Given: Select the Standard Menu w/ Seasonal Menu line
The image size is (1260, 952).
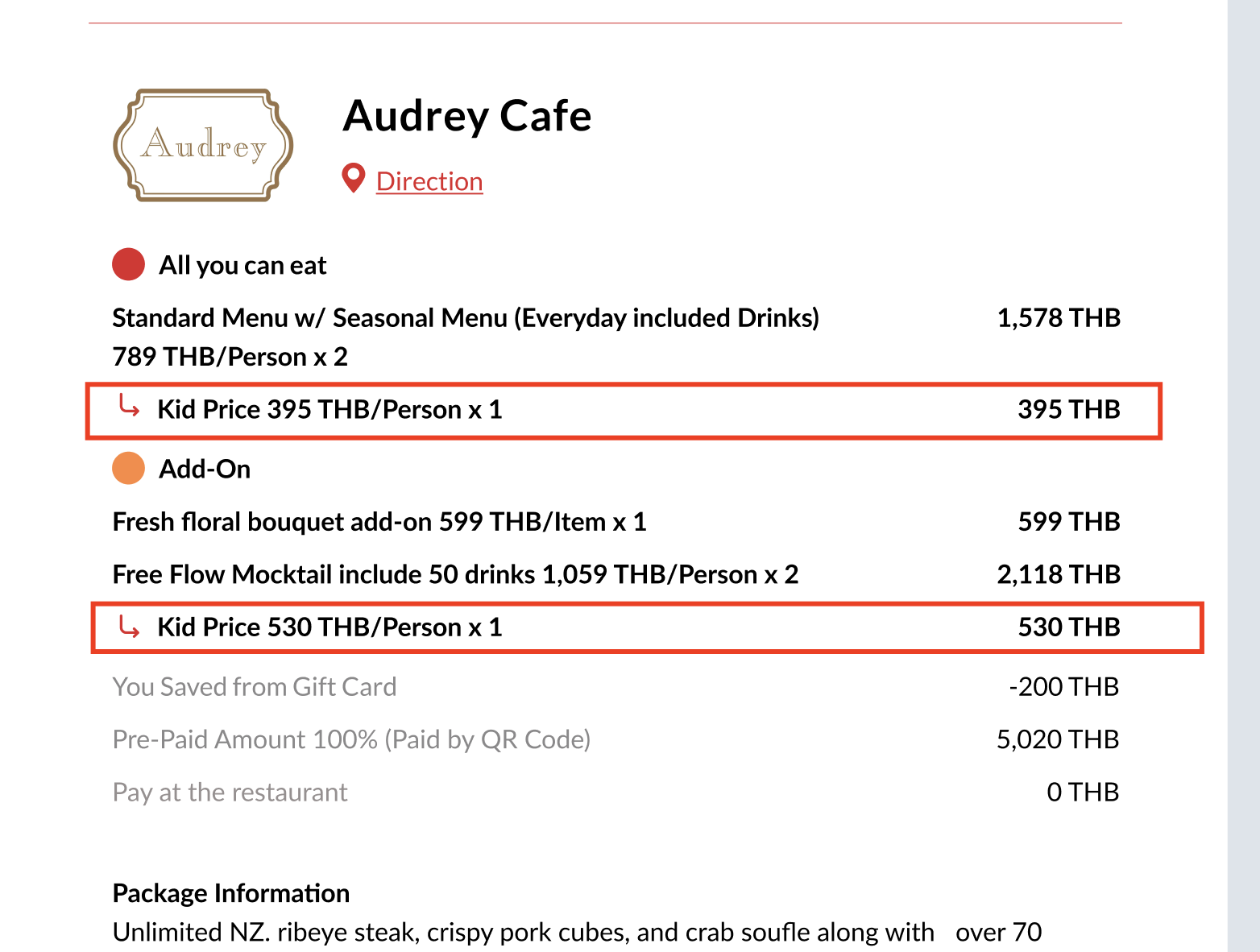Looking at the screenshot, I should coord(465,318).
